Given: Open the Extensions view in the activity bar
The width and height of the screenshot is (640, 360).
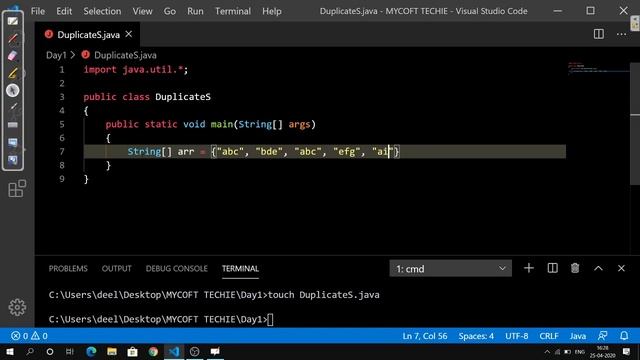Looking at the screenshot, I should pos(17,189).
